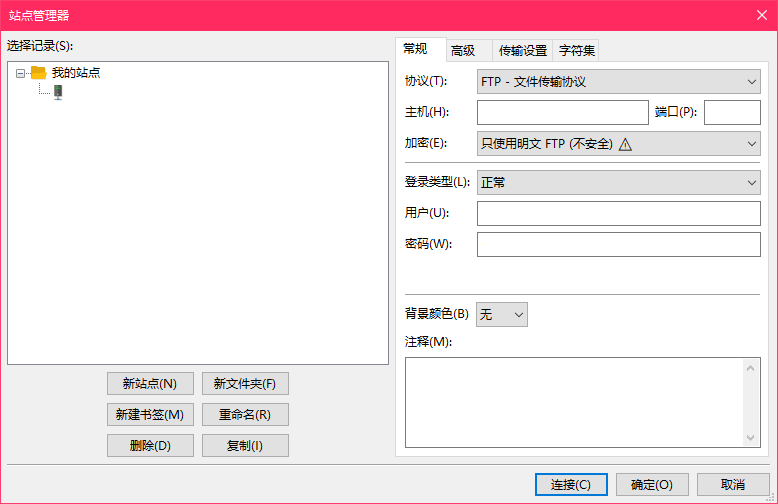Click the 连接(C) connect button

coord(571,484)
